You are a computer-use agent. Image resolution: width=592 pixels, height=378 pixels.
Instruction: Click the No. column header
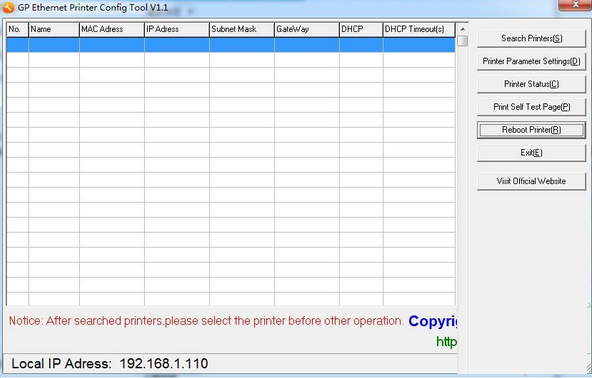[17, 29]
